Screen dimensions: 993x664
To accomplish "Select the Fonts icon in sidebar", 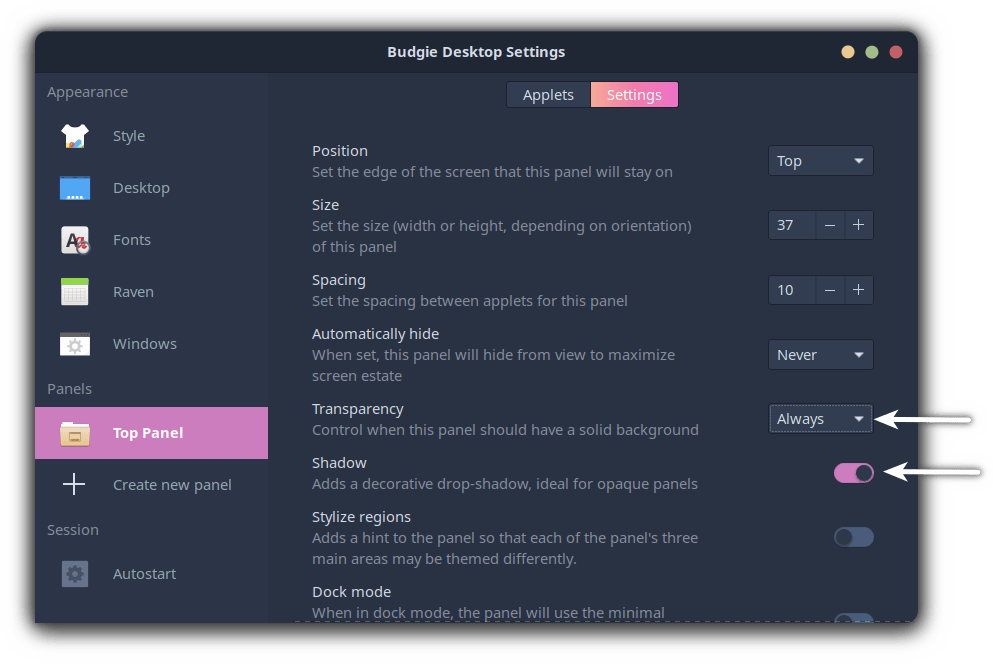I will click(75, 240).
